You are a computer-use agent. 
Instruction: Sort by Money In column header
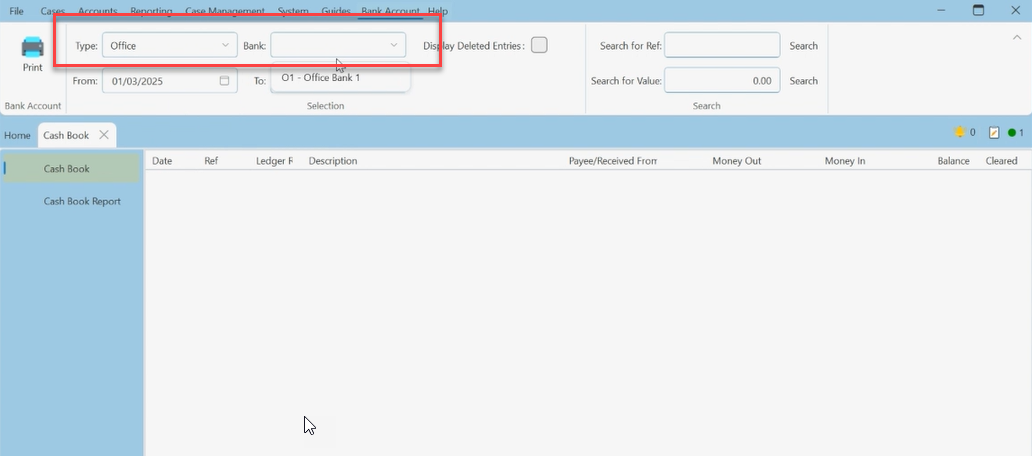pos(844,161)
